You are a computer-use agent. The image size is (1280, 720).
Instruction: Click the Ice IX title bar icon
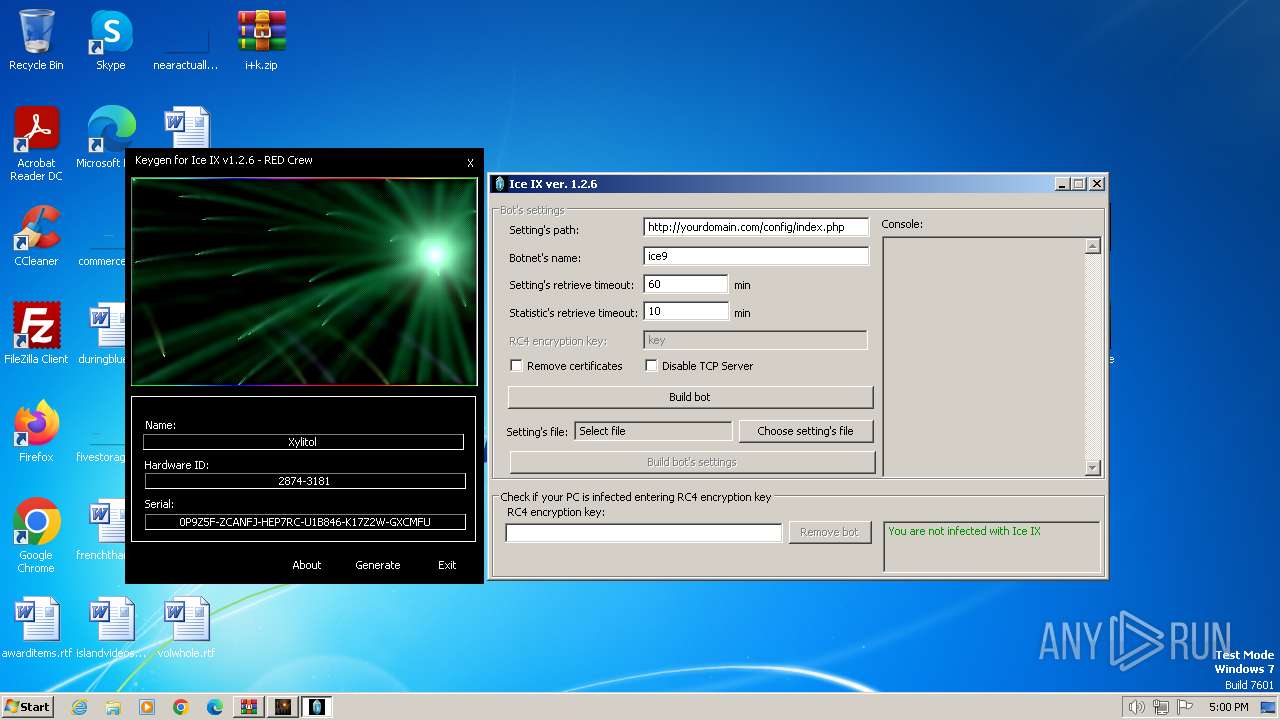500,184
